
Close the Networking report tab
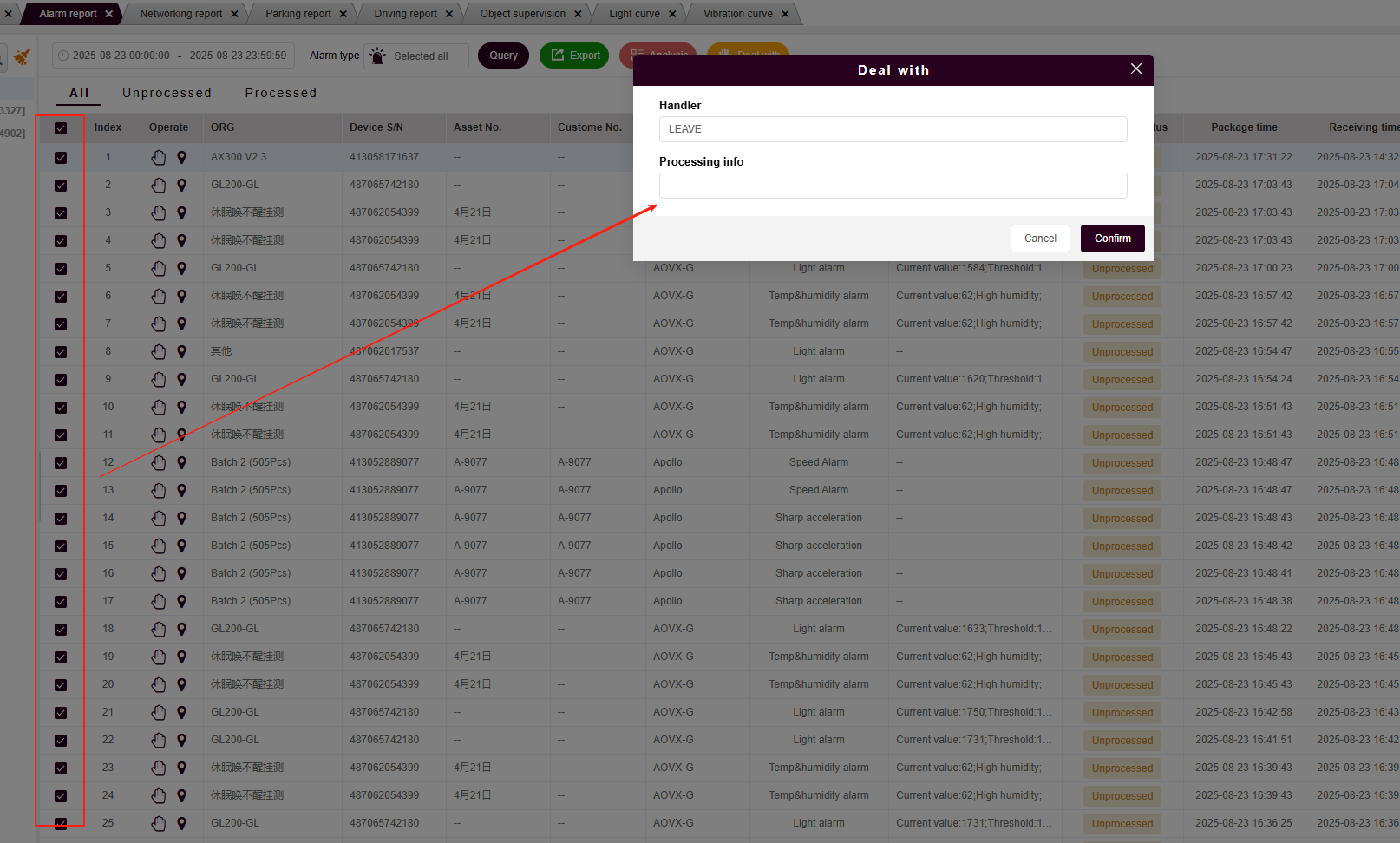(237, 14)
